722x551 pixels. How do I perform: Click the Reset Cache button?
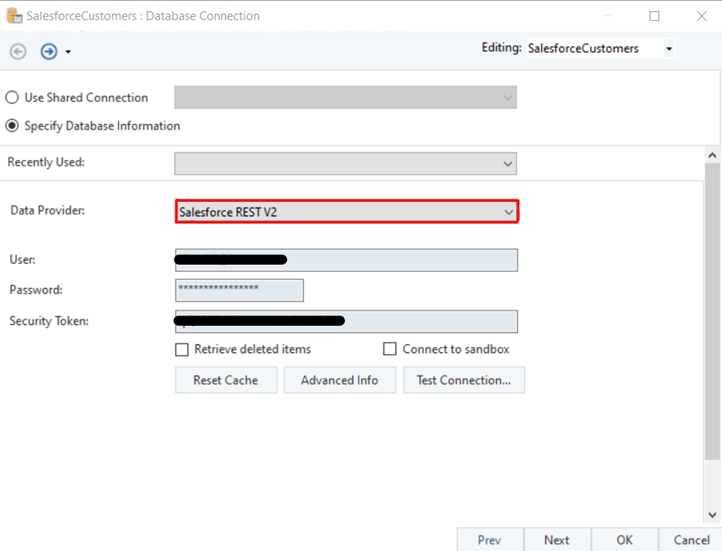coord(226,380)
